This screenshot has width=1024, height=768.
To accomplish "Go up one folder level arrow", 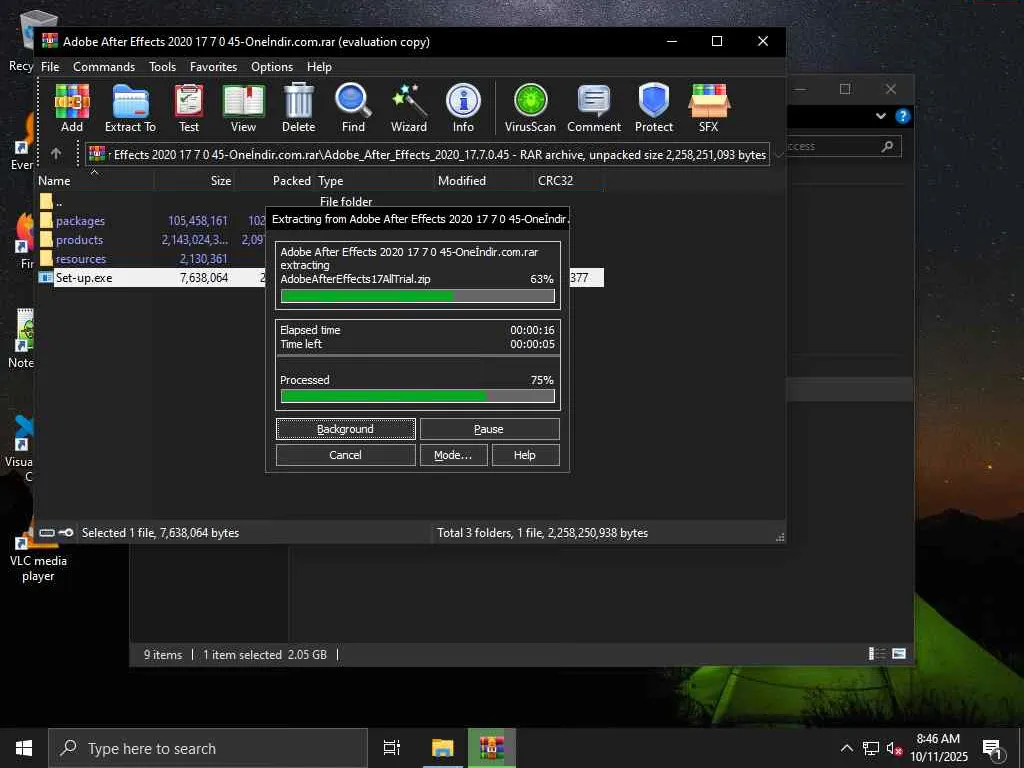I will (x=56, y=153).
